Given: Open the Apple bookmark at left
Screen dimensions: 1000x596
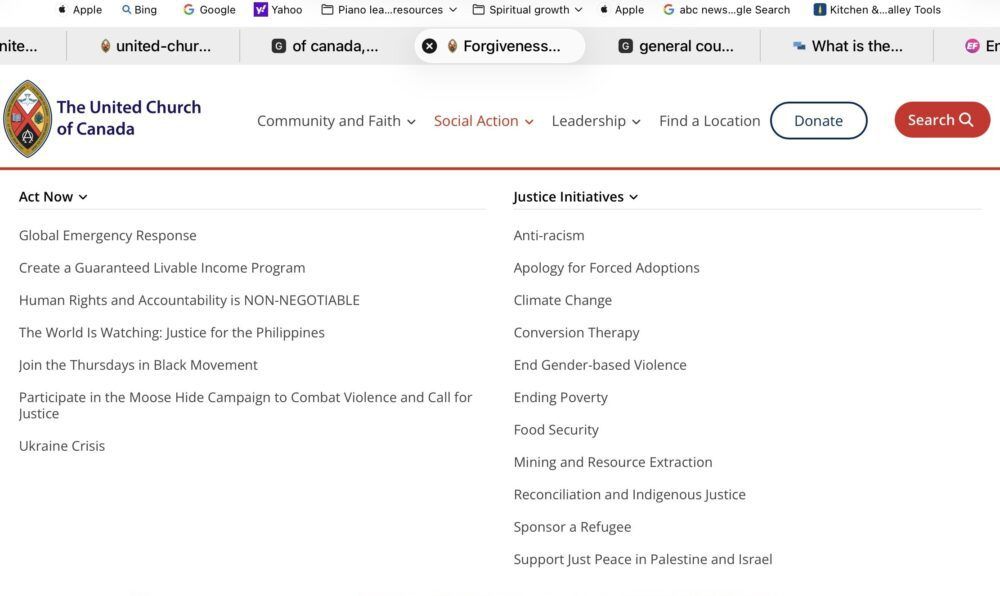Looking at the screenshot, I should (x=80, y=10).
